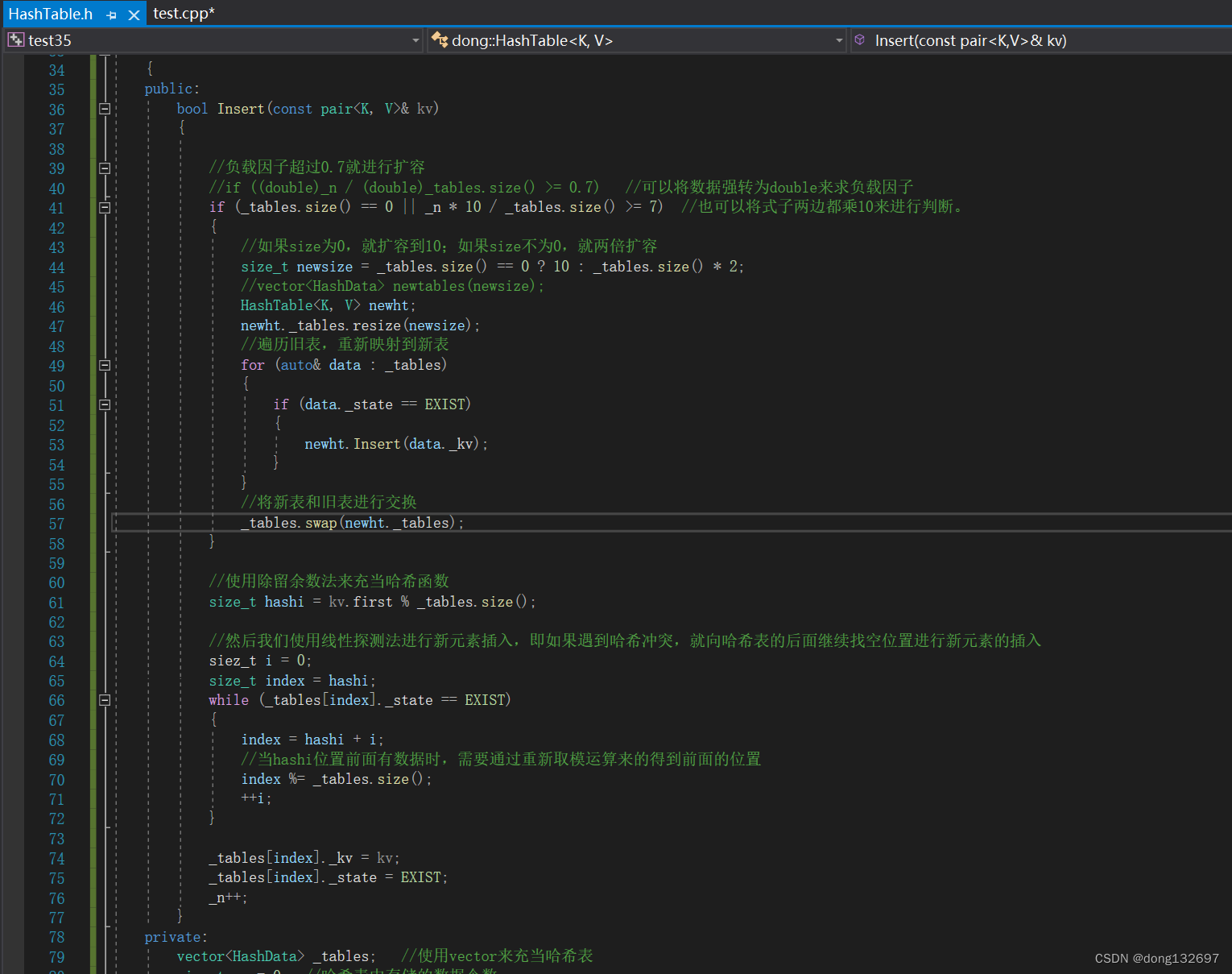Click the HashTable class icon in navigation bar
Image resolution: width=1232 pixels, height=974 pixels.
[440, 39]
